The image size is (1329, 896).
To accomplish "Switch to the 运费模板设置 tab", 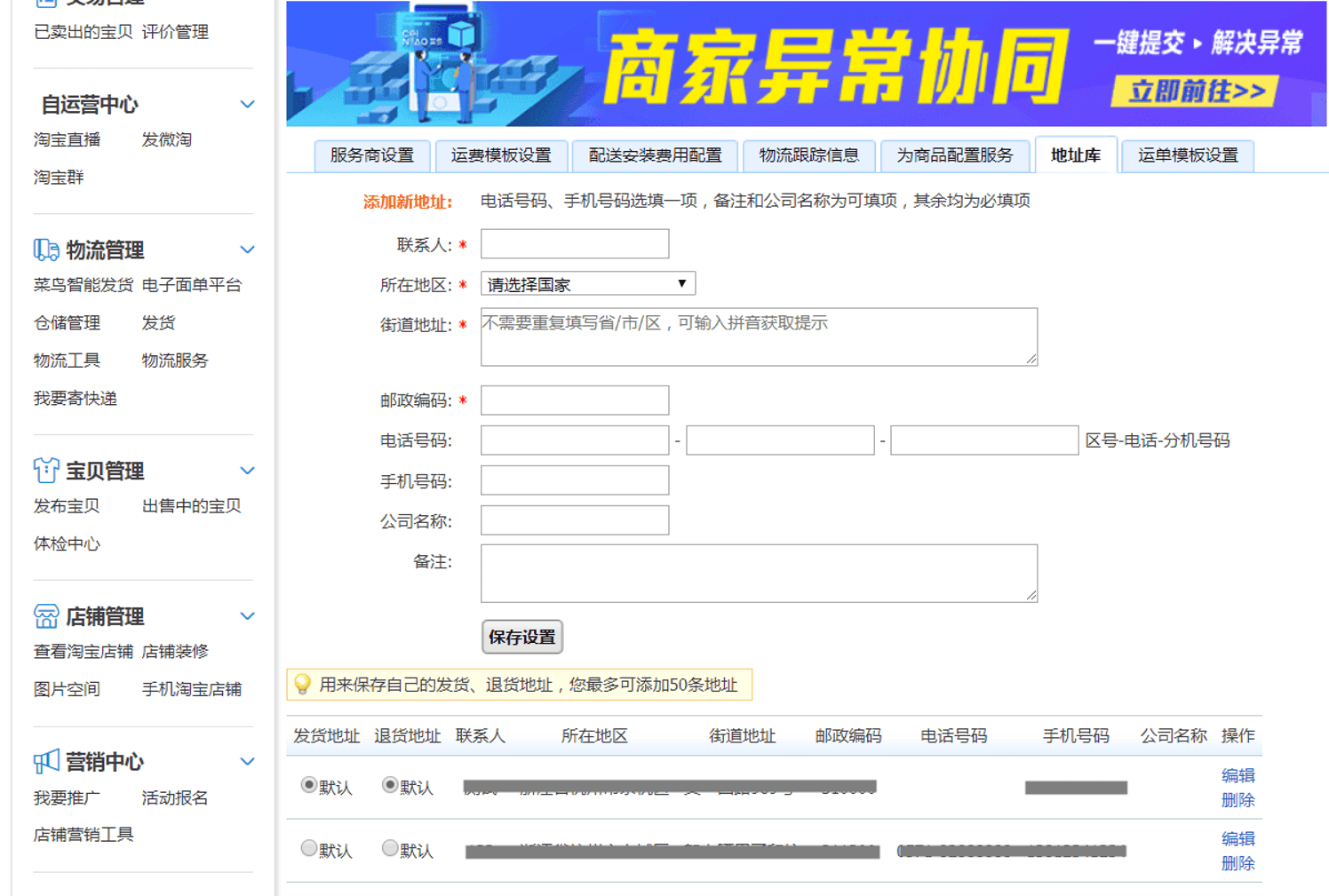I will (x=500, y=155).
